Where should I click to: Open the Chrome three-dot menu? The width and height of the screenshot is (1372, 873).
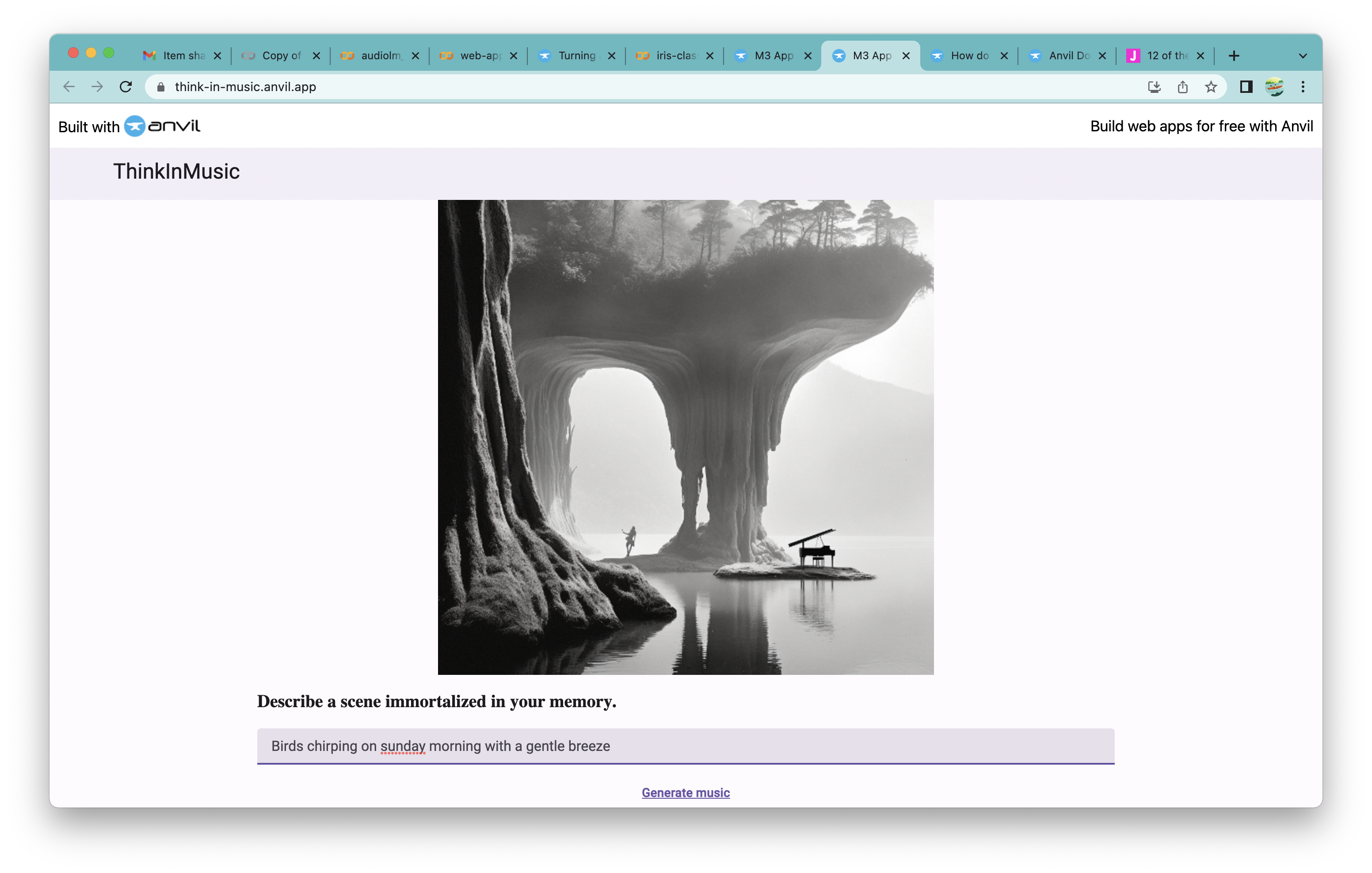pyautogui.click(x=1303, y=87)
